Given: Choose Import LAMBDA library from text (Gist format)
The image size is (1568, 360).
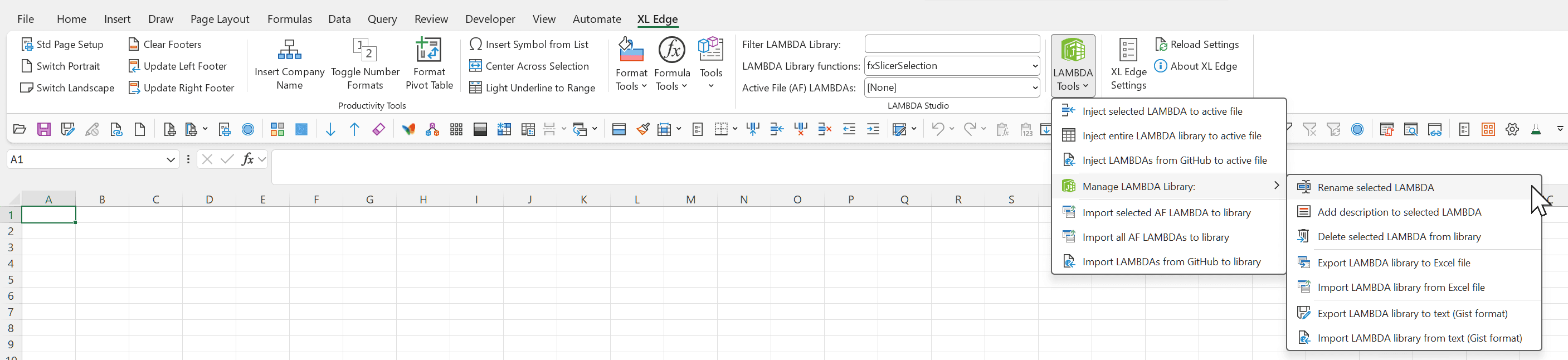Looking at the screenshot, I should coord(1414,338).
